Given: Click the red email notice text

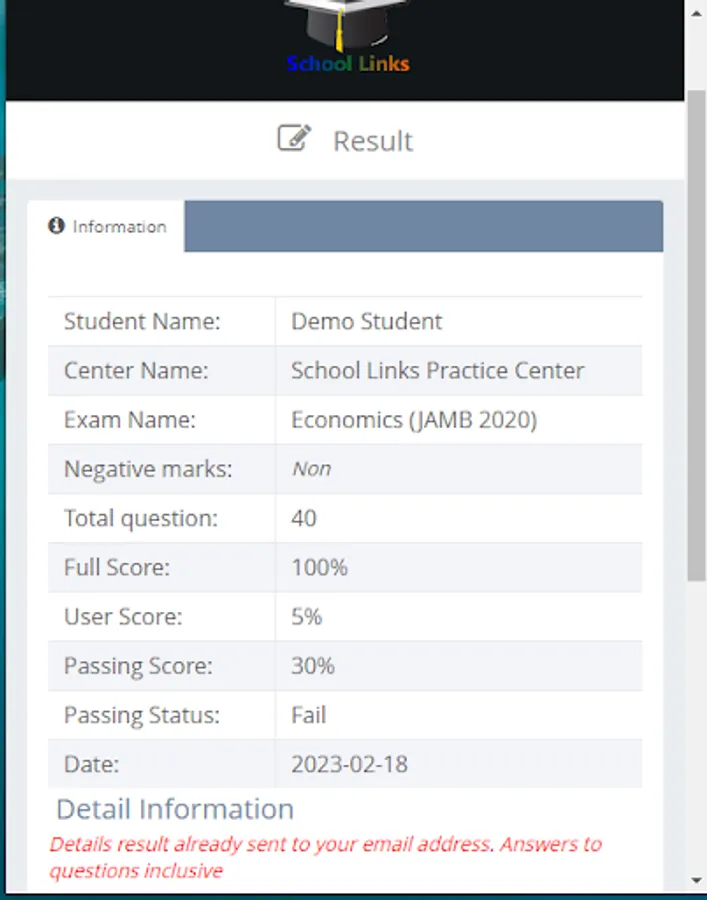Looking at the screenshot, I should tap(325, 857).
